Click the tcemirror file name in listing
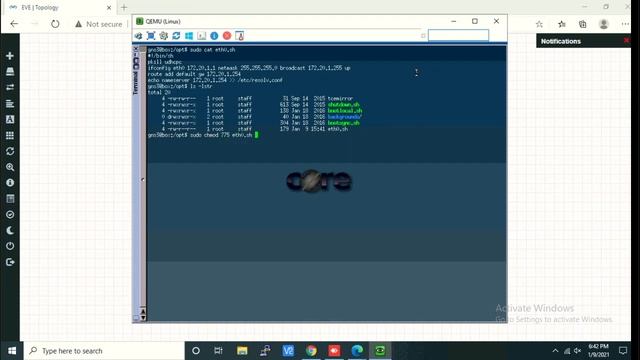The image size is (640, 360). click(x=340, y=98)
